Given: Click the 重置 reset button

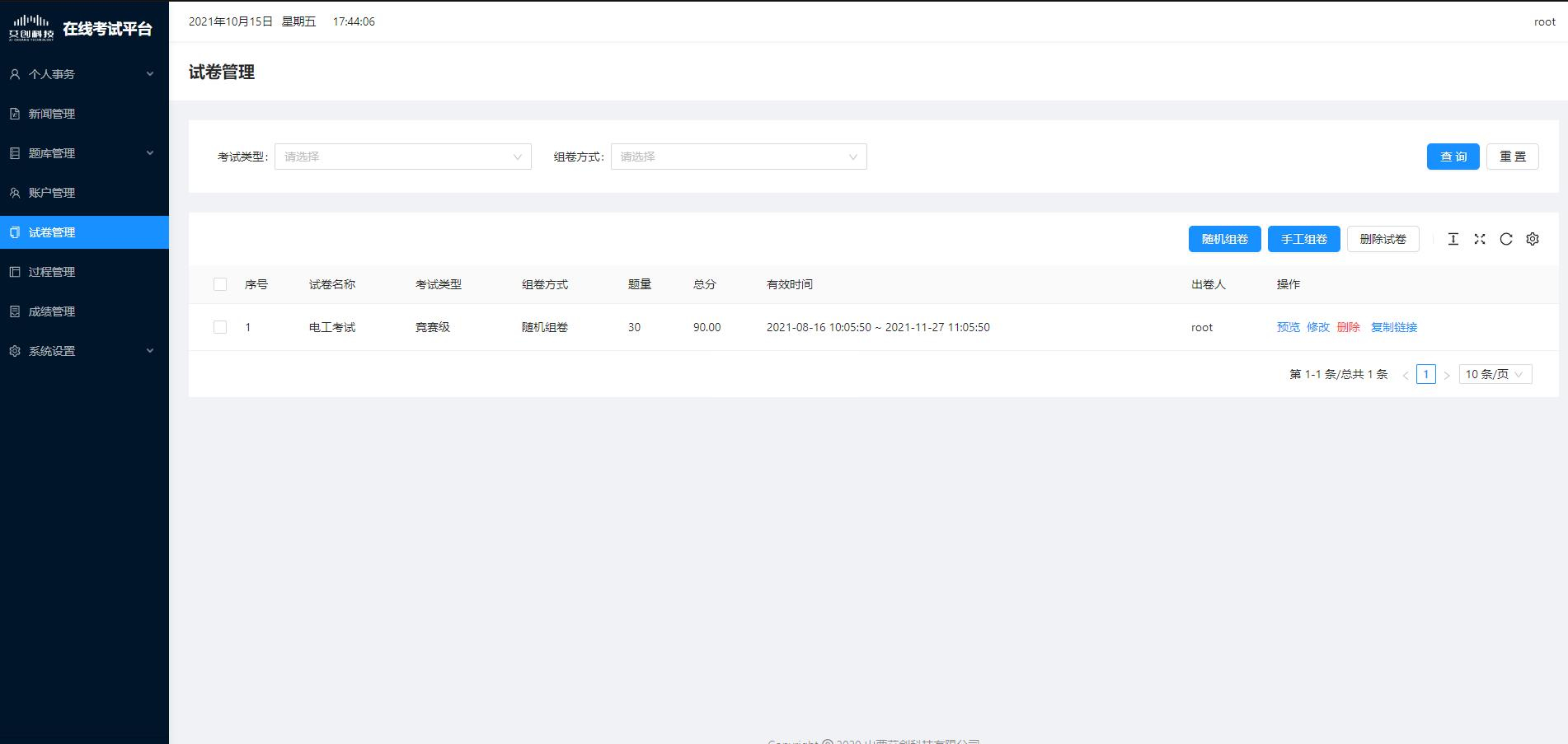Looking at the screenshot, I should (x=1513, y=157).
